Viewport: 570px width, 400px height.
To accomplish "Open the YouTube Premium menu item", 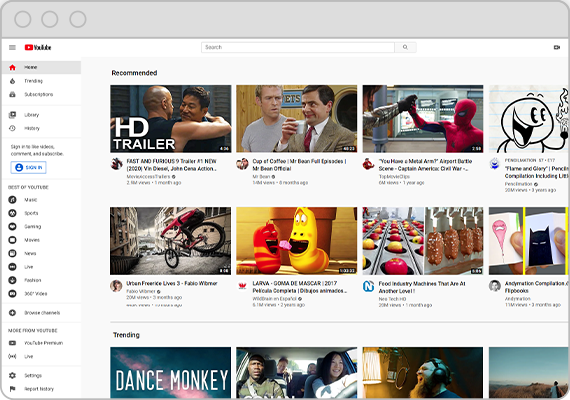I will pyautogui.click(x=41, y=343).
